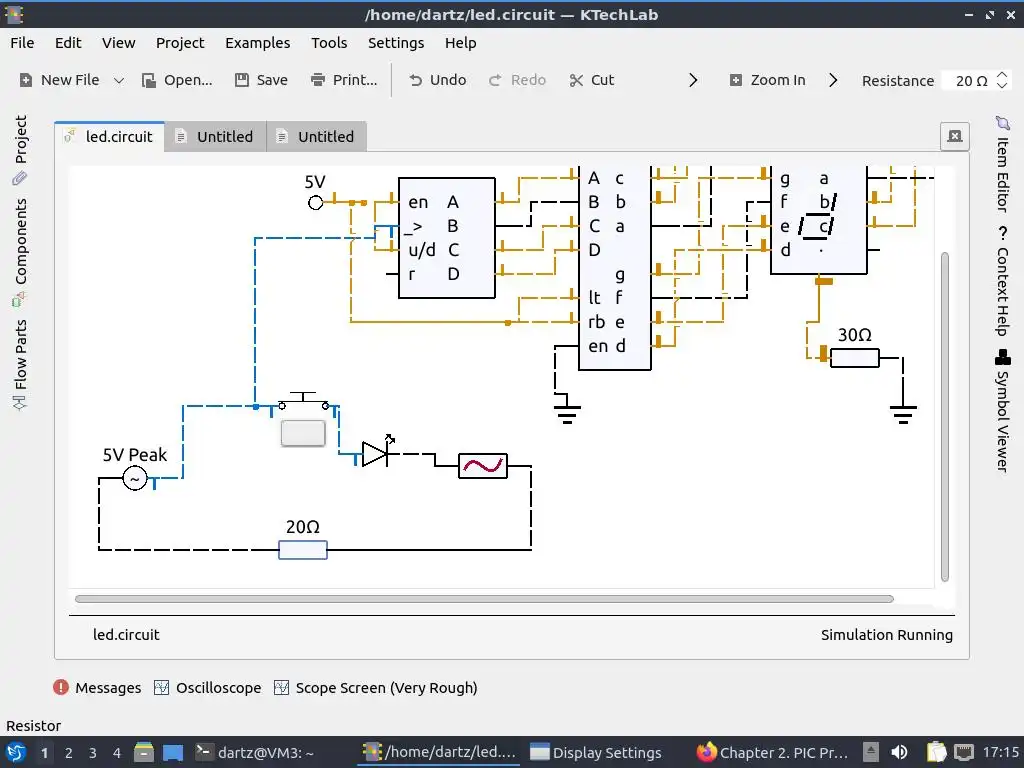The height and width of the screenshot is (768, 1024).
Task: Select the LED diode component
Action: [375, 454]
